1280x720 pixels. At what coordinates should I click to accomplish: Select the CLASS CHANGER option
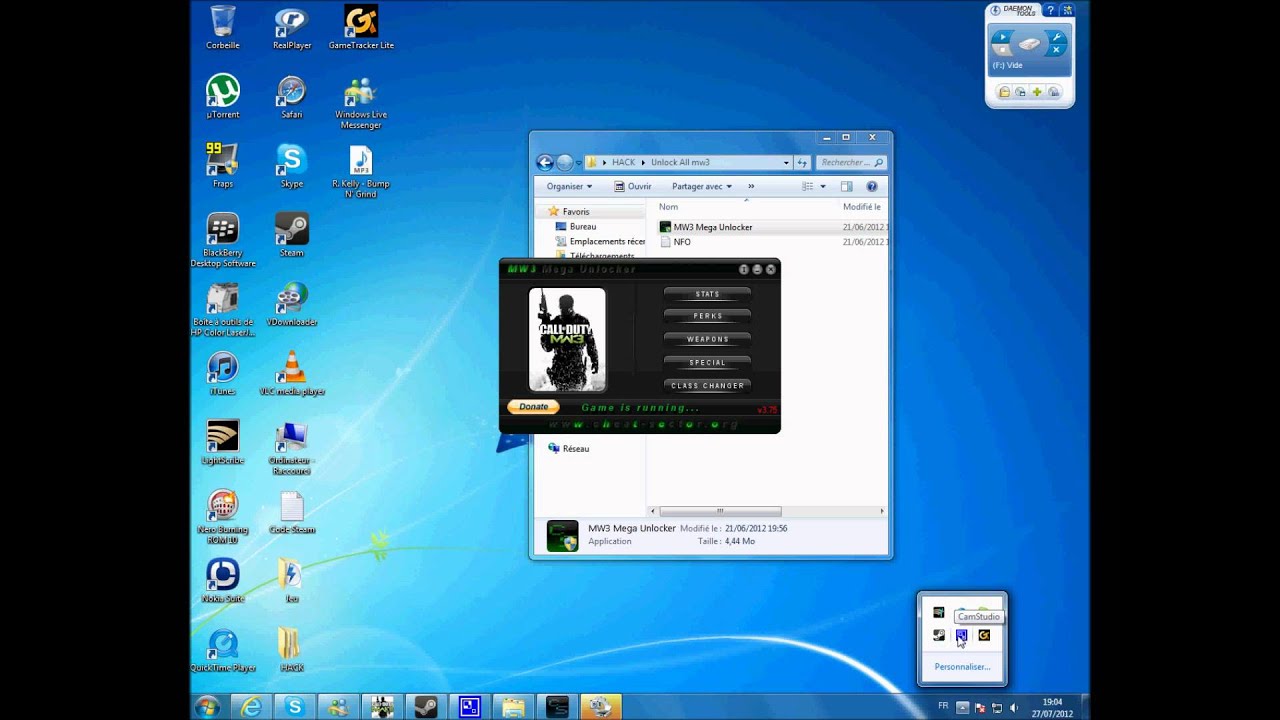pyautogui.click(x=707, y=386)
